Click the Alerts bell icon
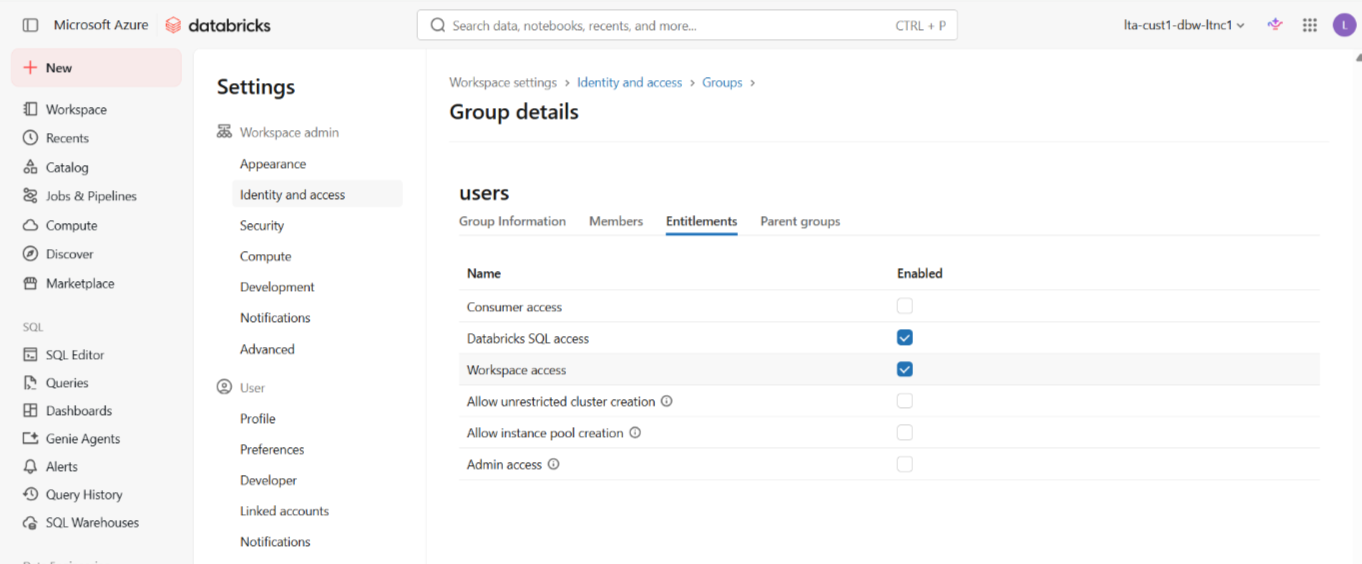Screen dimensions: 1362x564 pos(30,466)
